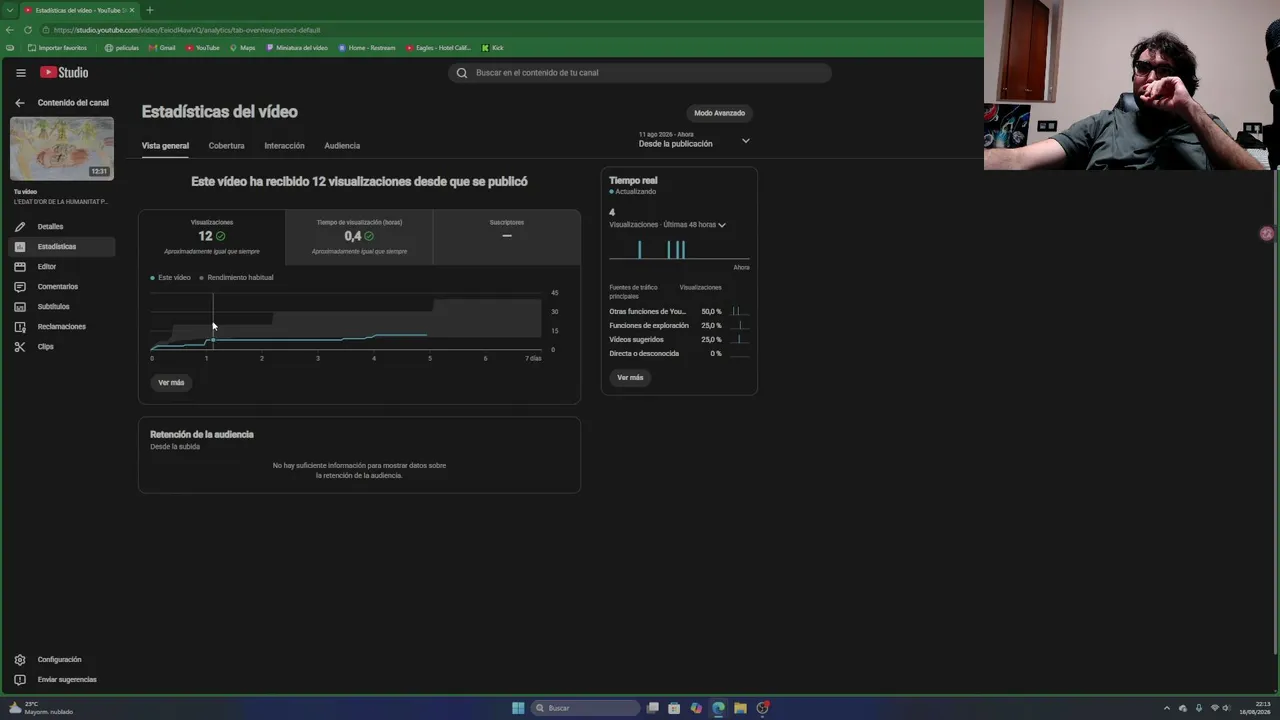This screenshot has height=720, width=1280.
Task: Open File Explorer from the taskbar
Action: point(740,708)
